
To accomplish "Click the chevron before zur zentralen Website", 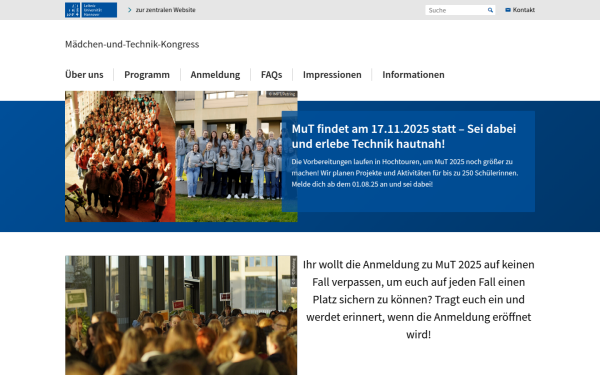I will pyautogui.click(x=130, y=10).
